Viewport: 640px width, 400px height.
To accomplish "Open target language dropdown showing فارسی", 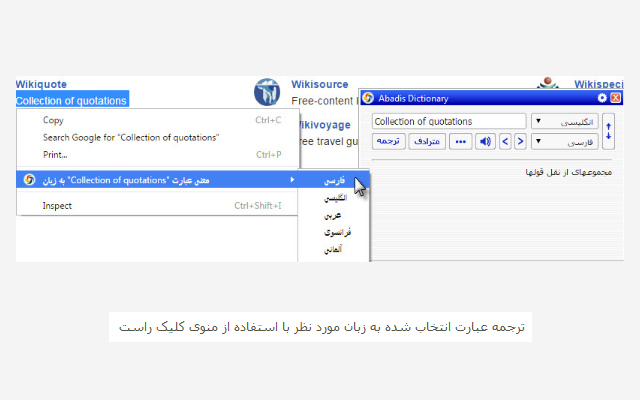I will [565, 142].
